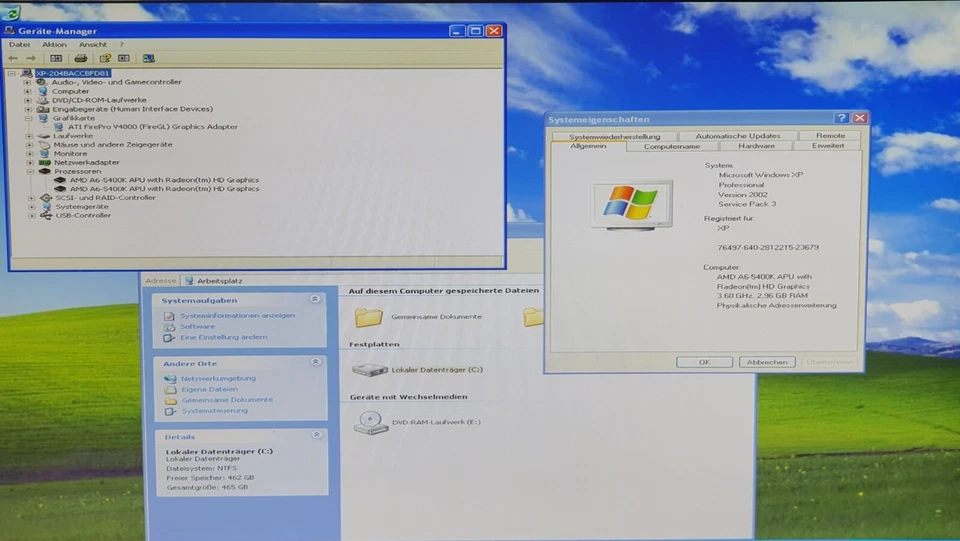Viewport: 960px width, 541px height.
Task: Click the scan hardware icon in Geräte-Manager toolbar
Action: (x=148, y=58)
